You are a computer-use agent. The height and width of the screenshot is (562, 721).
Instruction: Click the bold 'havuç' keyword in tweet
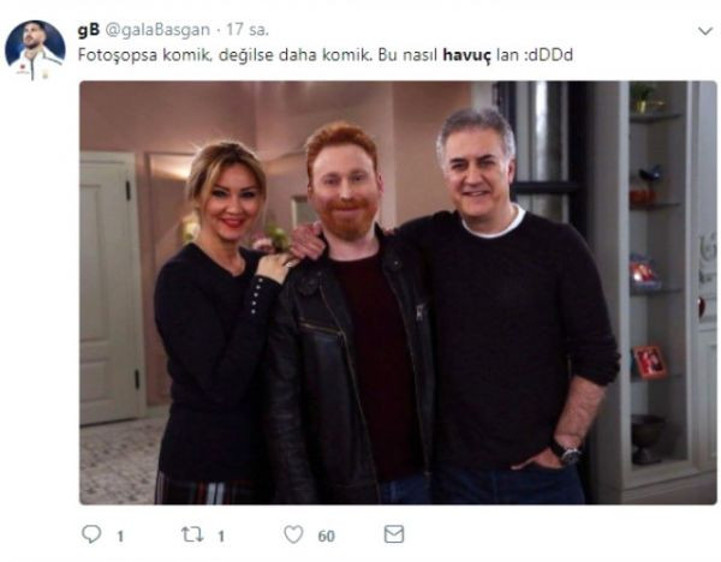(x=467, y=55)
